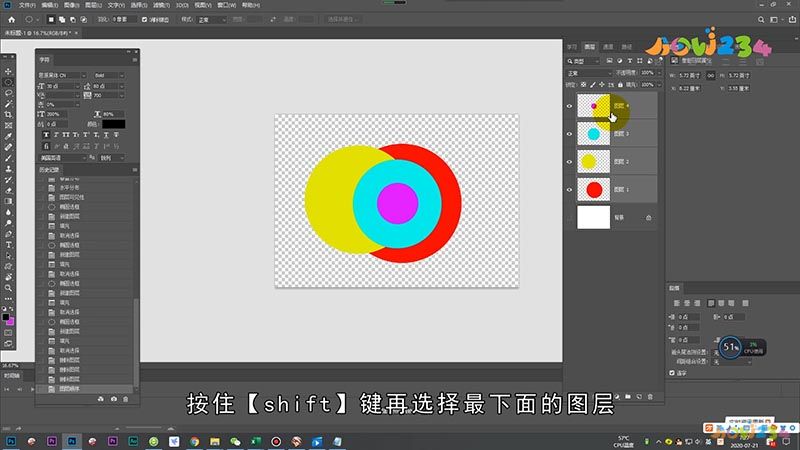
Task: Open the Character panel flyout menu
Action: pyautogui.click(x=135, y=60)
